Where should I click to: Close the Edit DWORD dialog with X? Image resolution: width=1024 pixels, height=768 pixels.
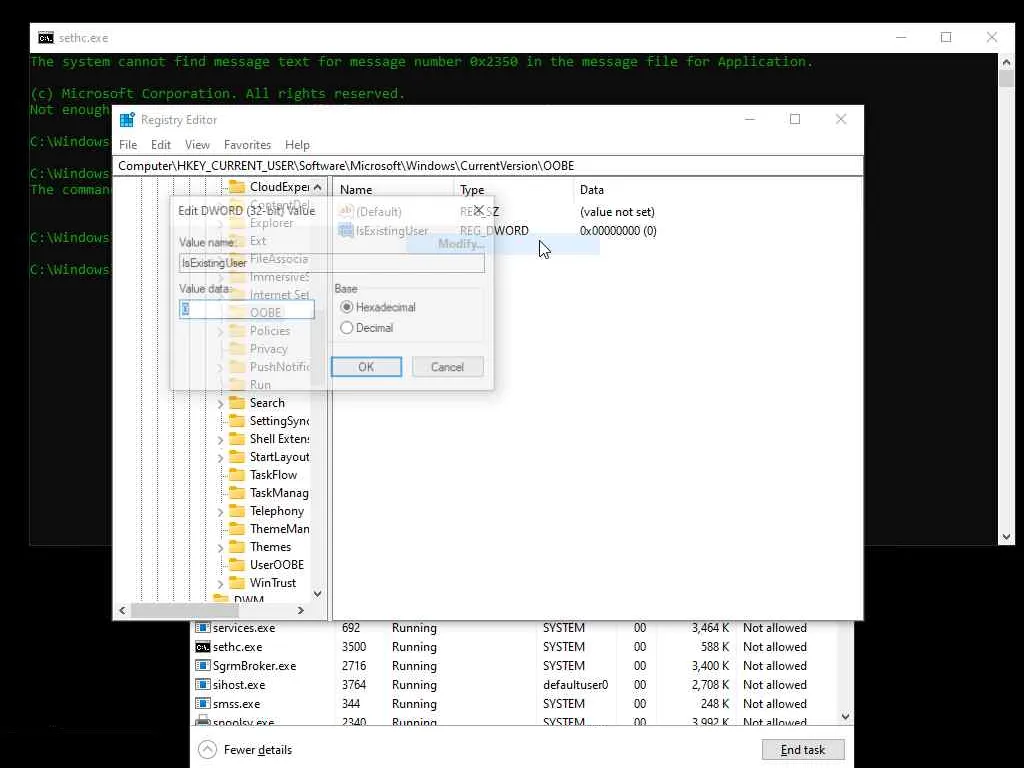coord(479,210)
